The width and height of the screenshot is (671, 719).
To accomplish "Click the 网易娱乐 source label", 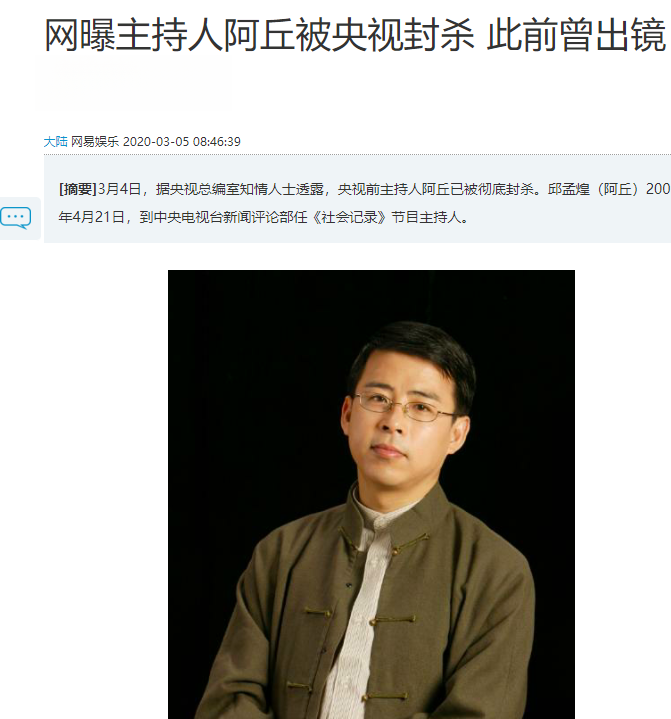I will coord(95,142).
